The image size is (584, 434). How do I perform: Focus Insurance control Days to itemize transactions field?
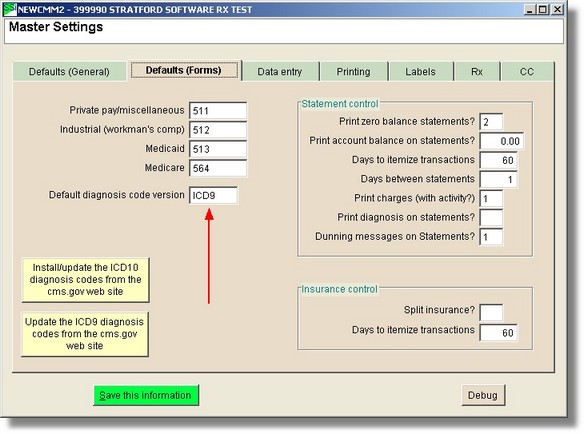498,333
